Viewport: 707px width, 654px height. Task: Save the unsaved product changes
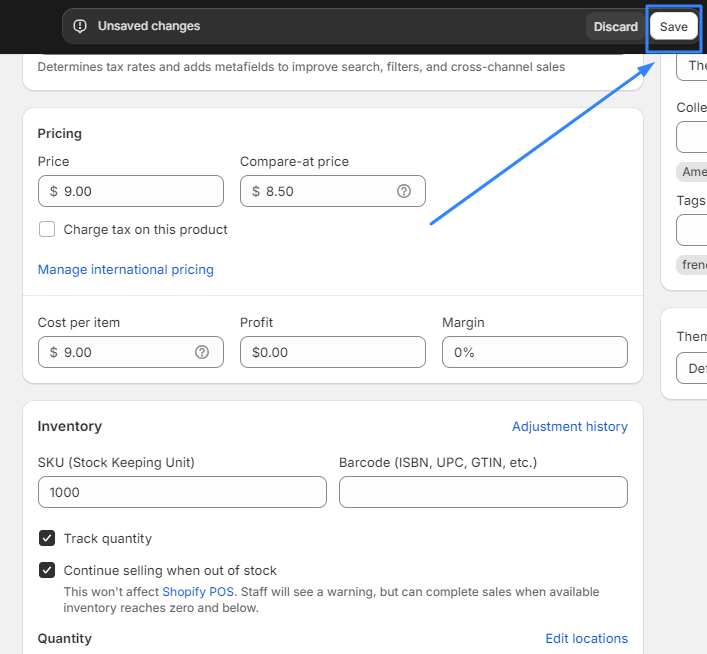(x=674, y=27)
